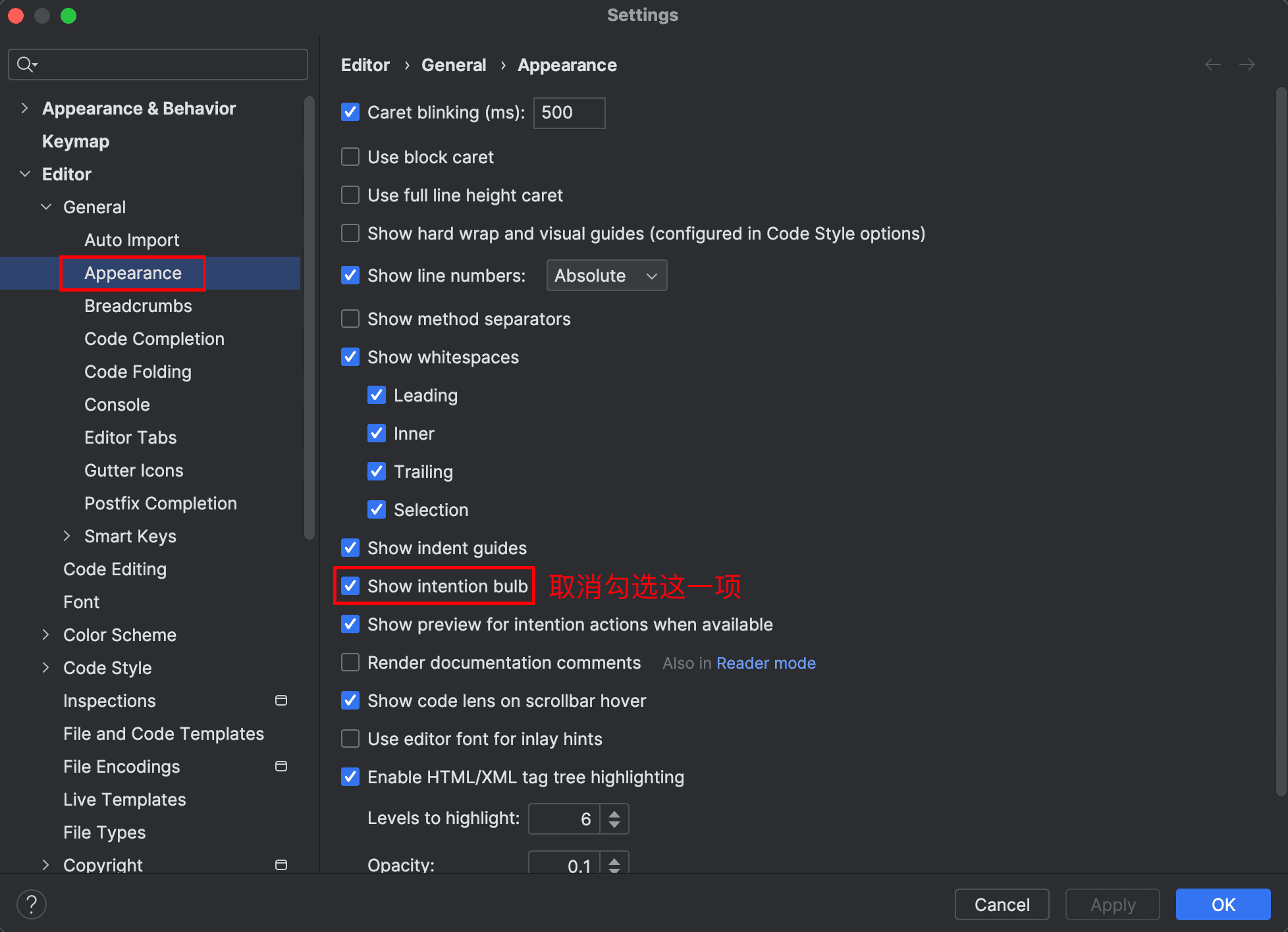This screenshot has width=1288, height=932.
Task: Open the Reader mode link
Action: coord(766,663)
